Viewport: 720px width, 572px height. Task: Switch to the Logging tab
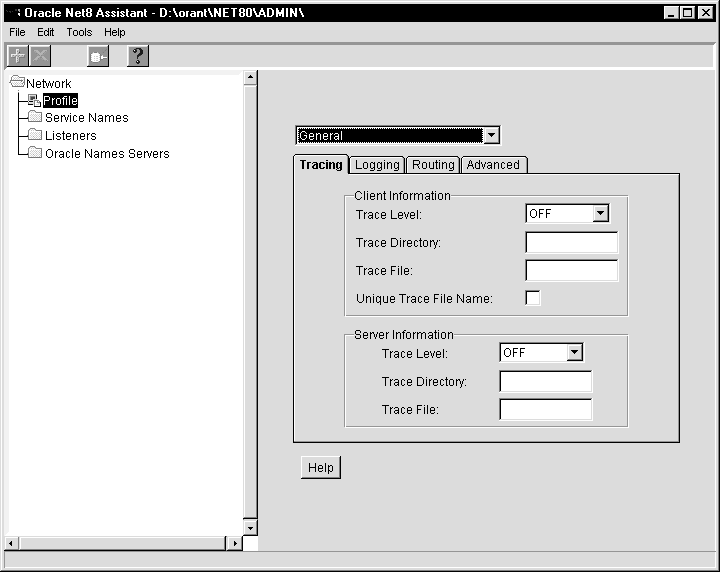pos(377,164)
